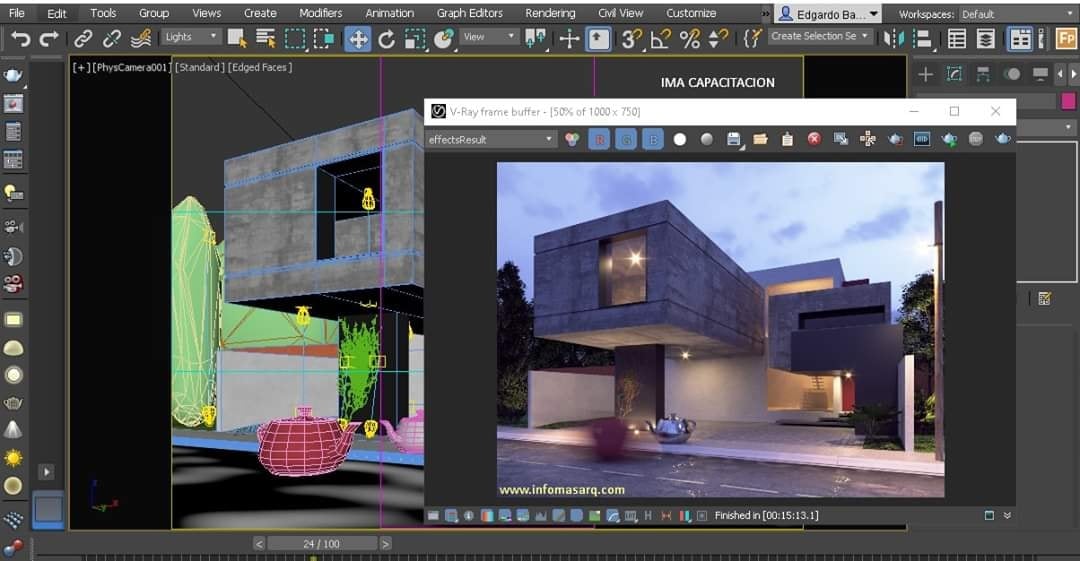Activate the Select and Rotate tool

point(386,39)
